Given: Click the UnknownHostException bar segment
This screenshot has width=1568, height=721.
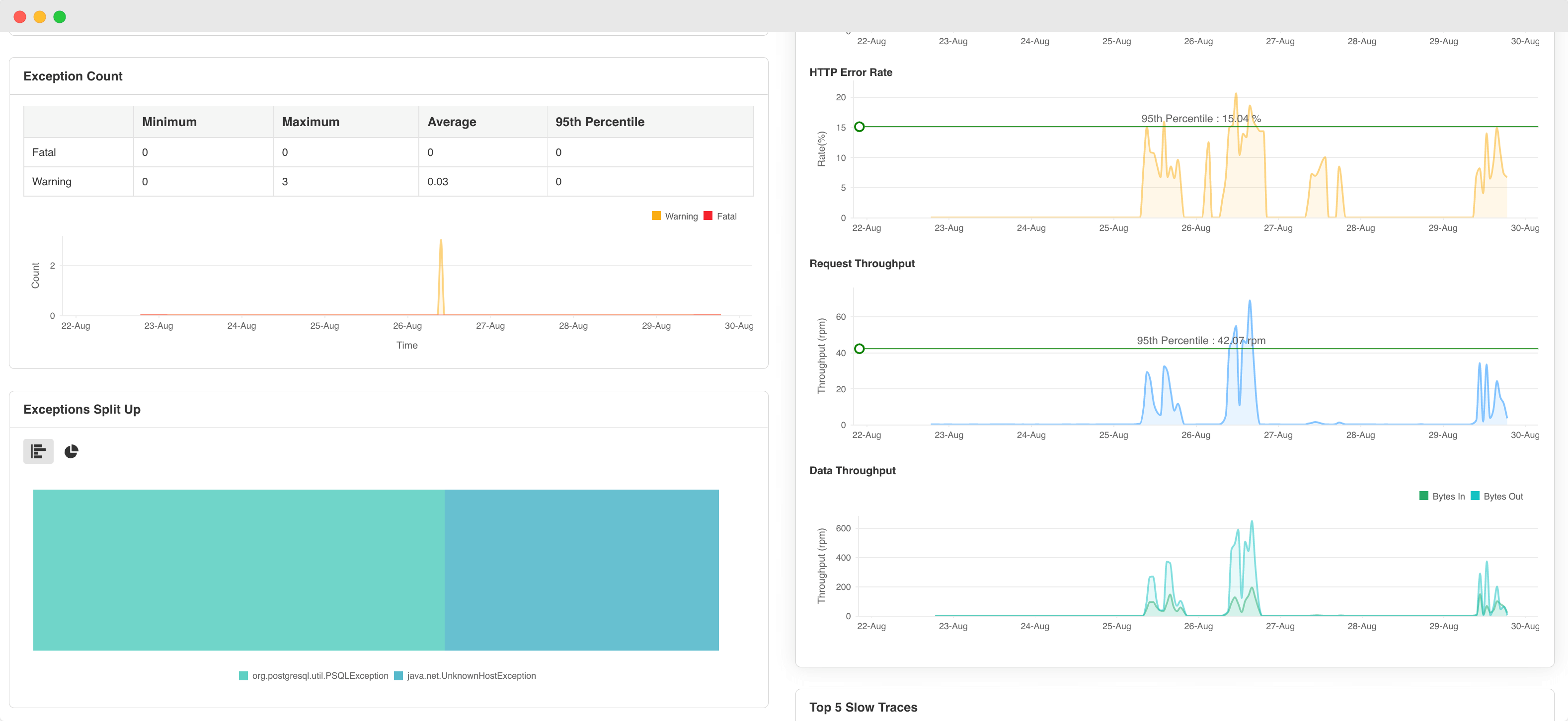Looking at the screenshot, I should pyautogui.click(x=581, y=570).
